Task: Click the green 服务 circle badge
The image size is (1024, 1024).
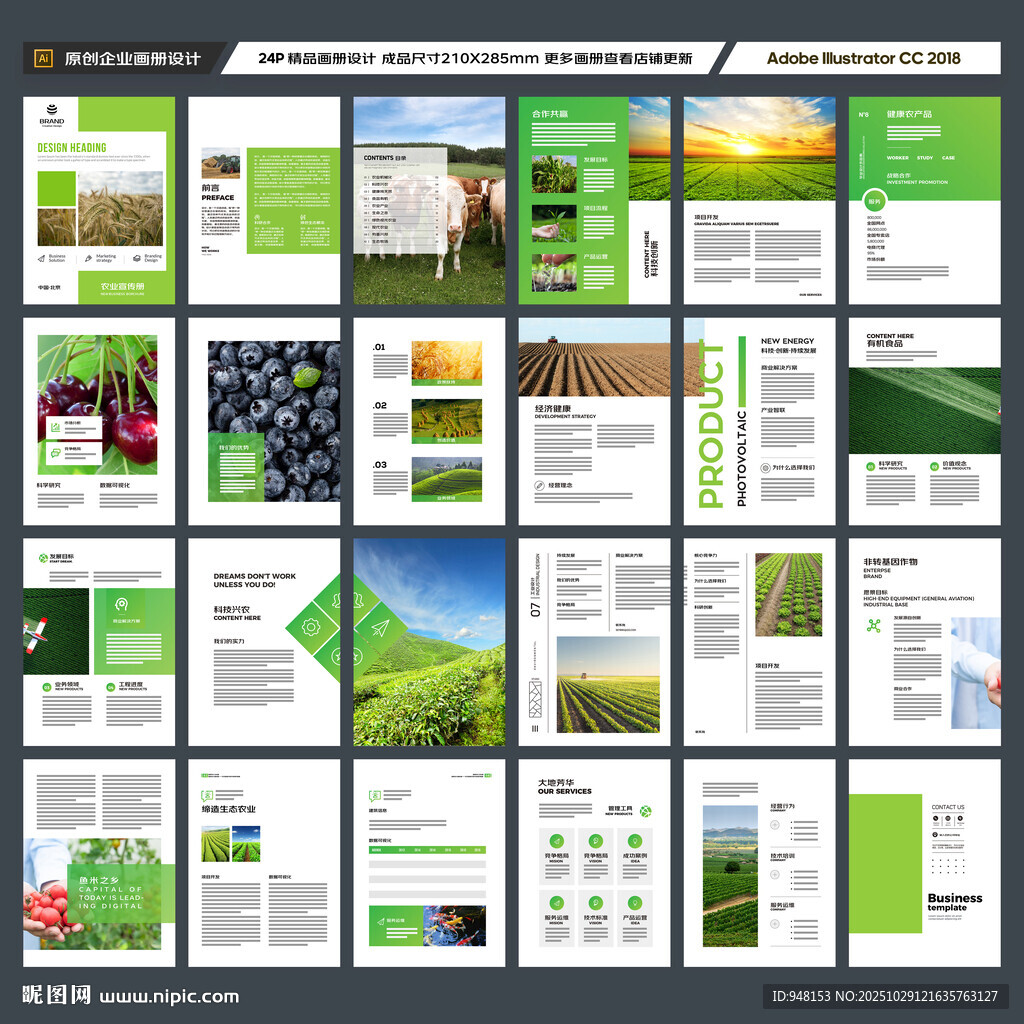Action: pos(874,201)
